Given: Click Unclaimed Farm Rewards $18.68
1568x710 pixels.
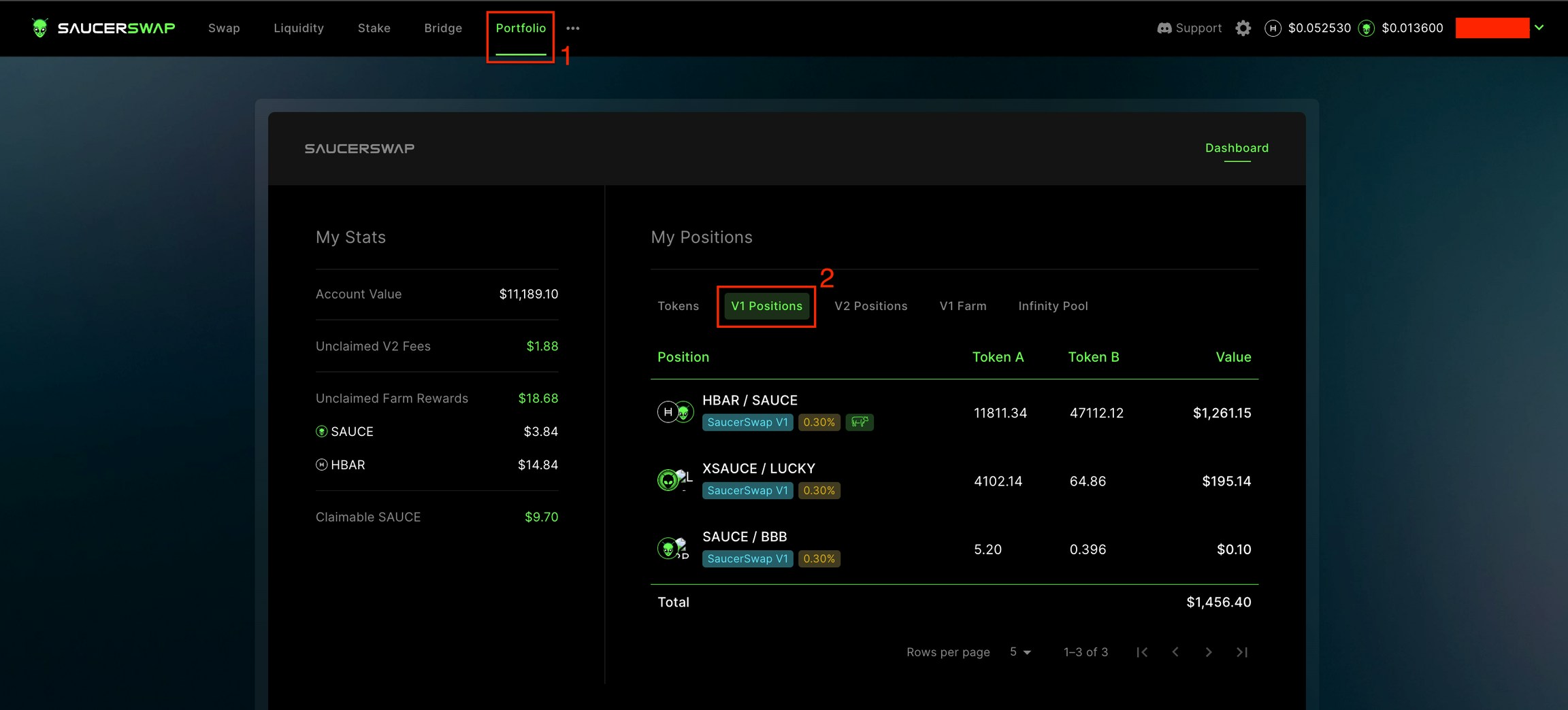Looking at the screenshot, I should coord(538,398).
